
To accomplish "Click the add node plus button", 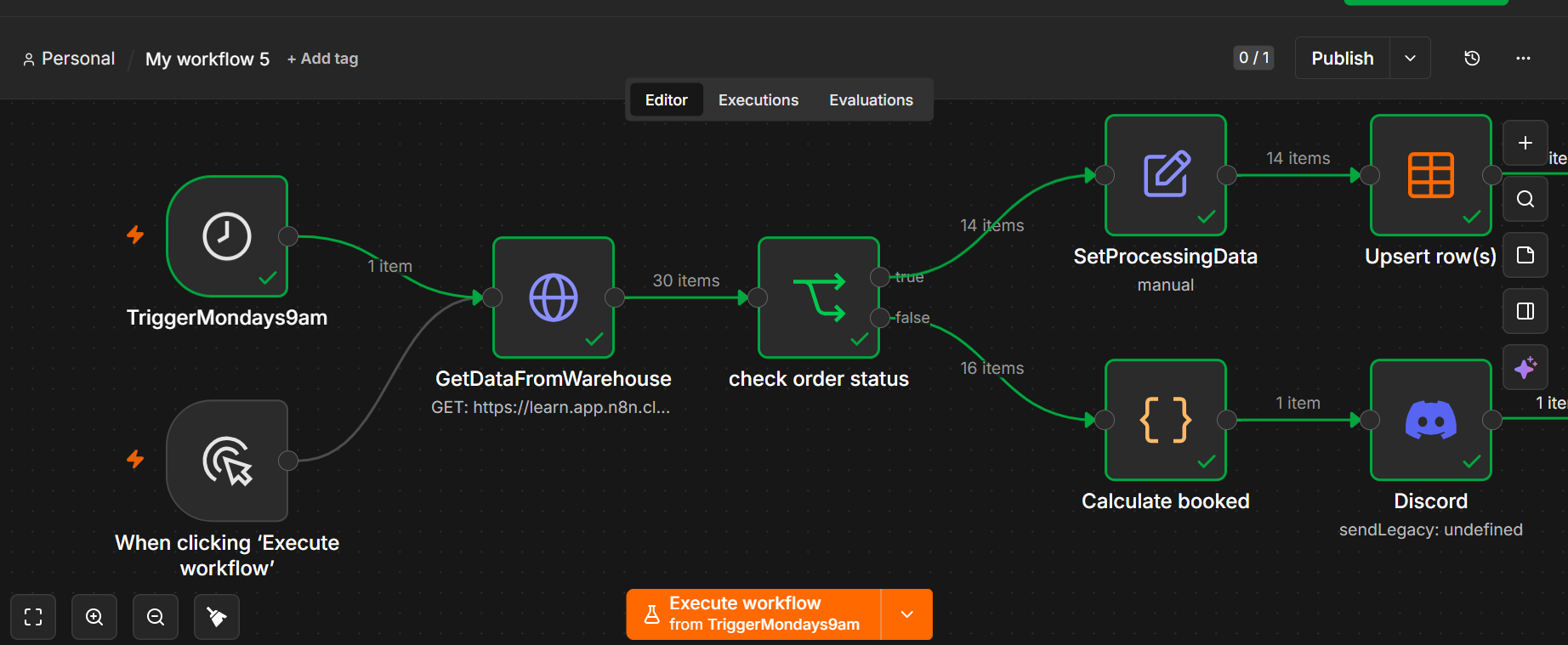I will coord(1525,143).
